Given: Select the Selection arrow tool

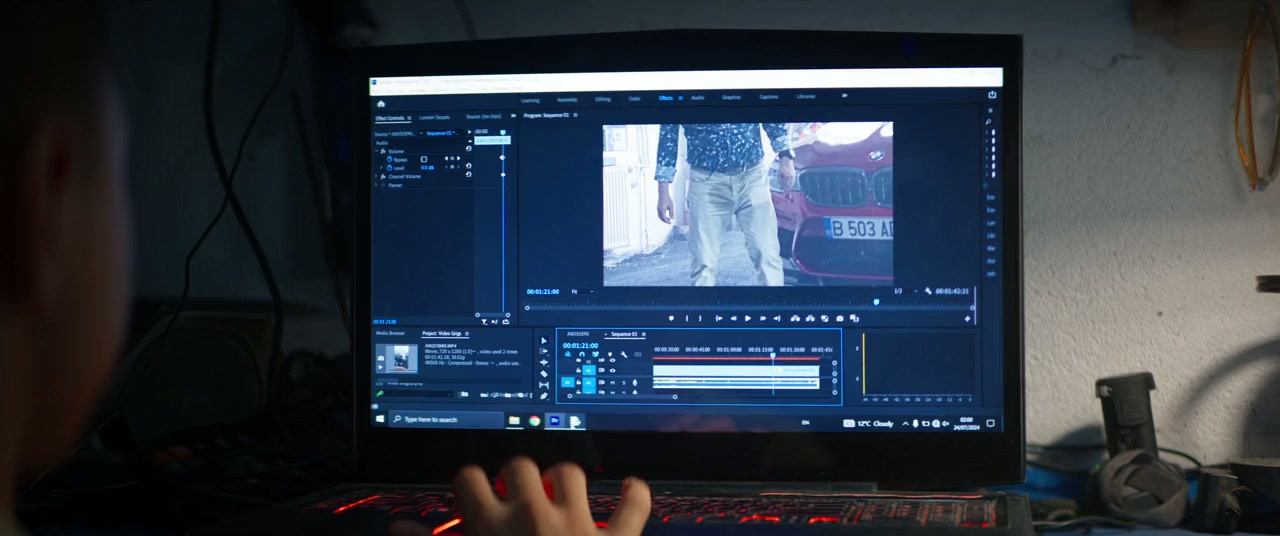Looking at the screenshot, I should pos(544,341).
